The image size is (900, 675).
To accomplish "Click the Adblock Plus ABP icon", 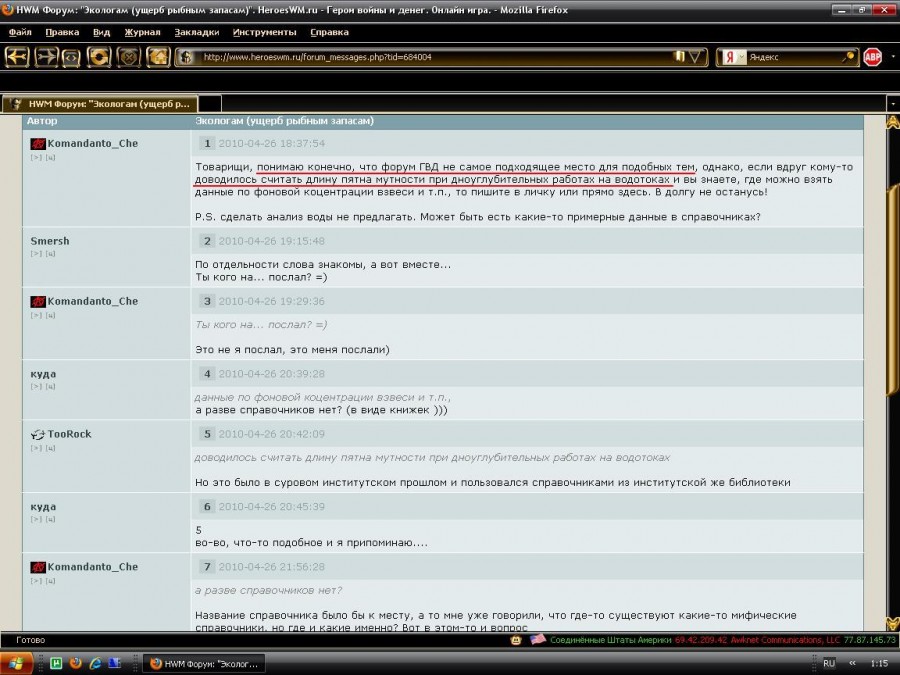I will (872, 57).
